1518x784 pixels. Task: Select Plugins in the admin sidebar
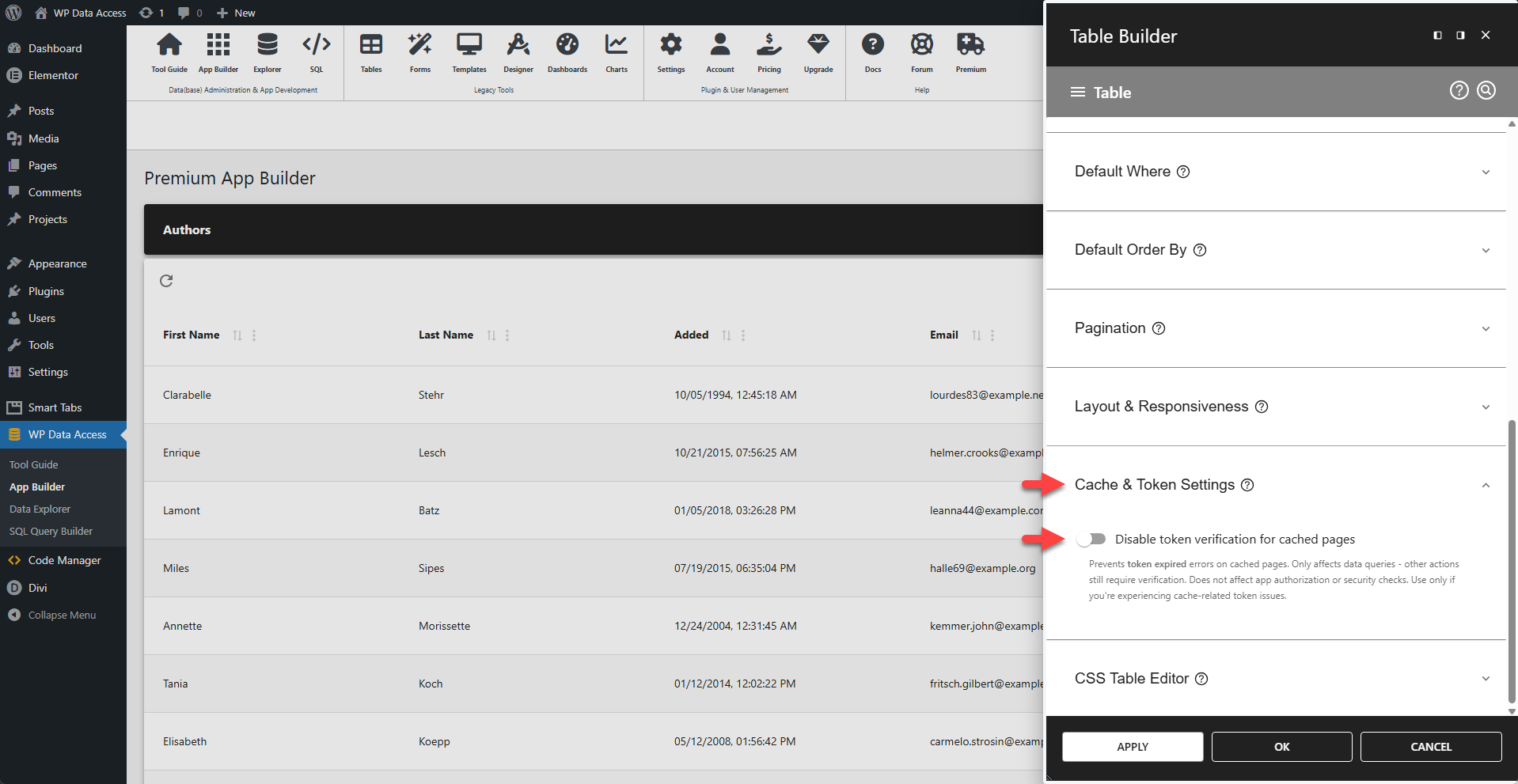pos(45,291)
